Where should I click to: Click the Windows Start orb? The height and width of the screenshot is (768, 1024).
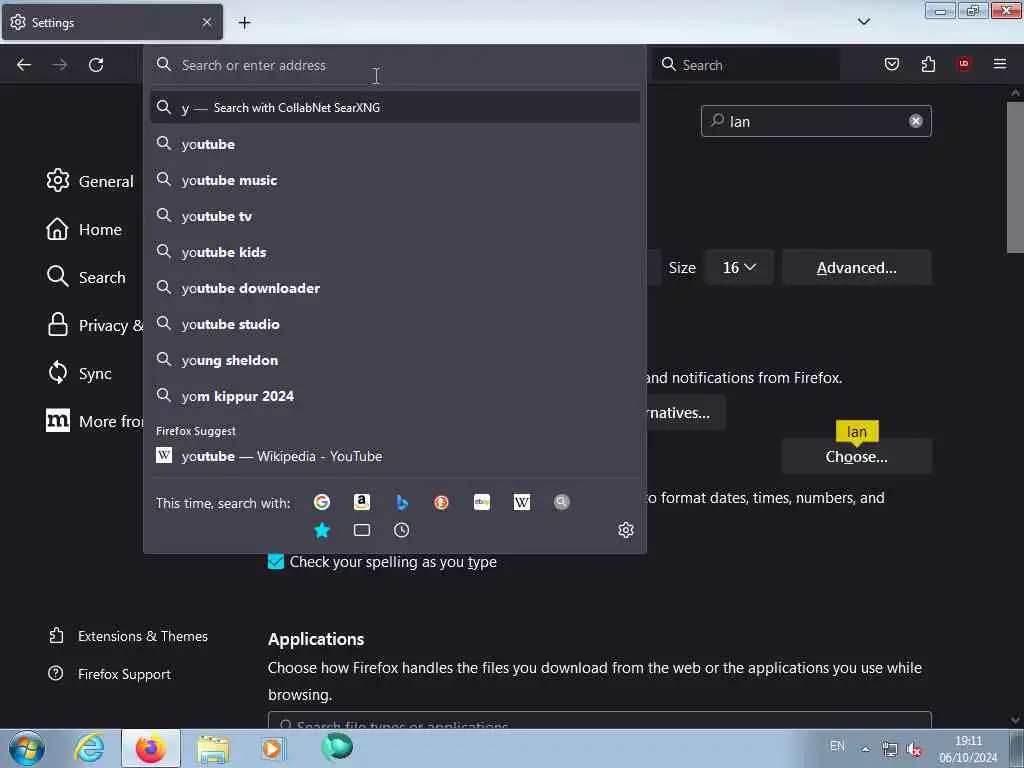[x=27, y=748]
